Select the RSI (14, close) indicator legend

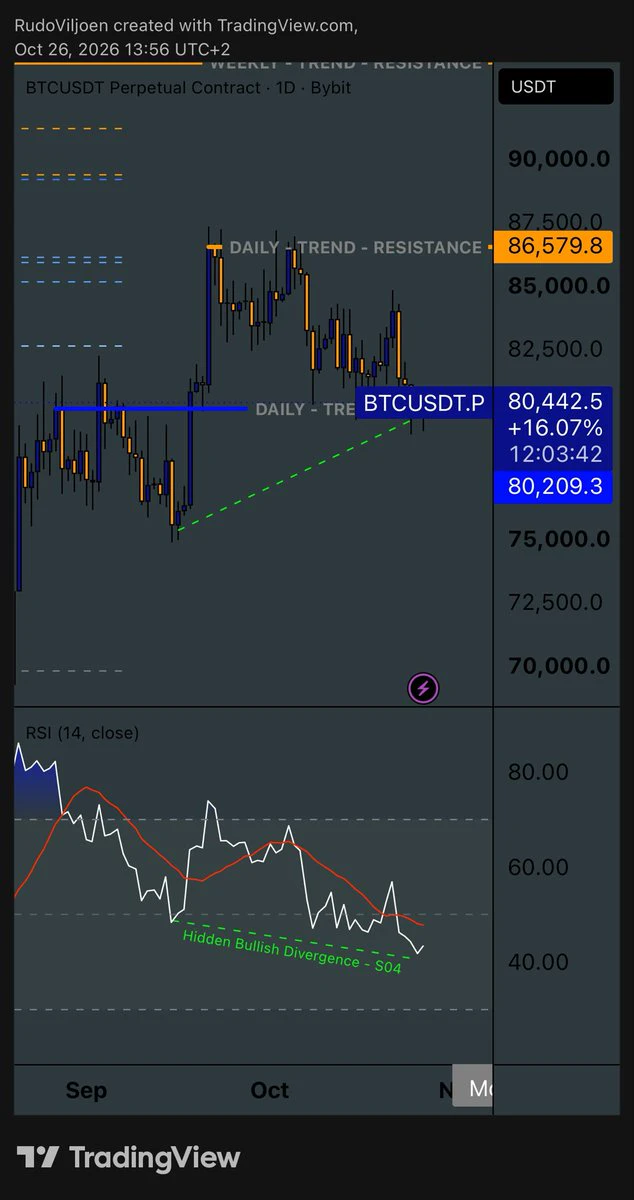82,733
